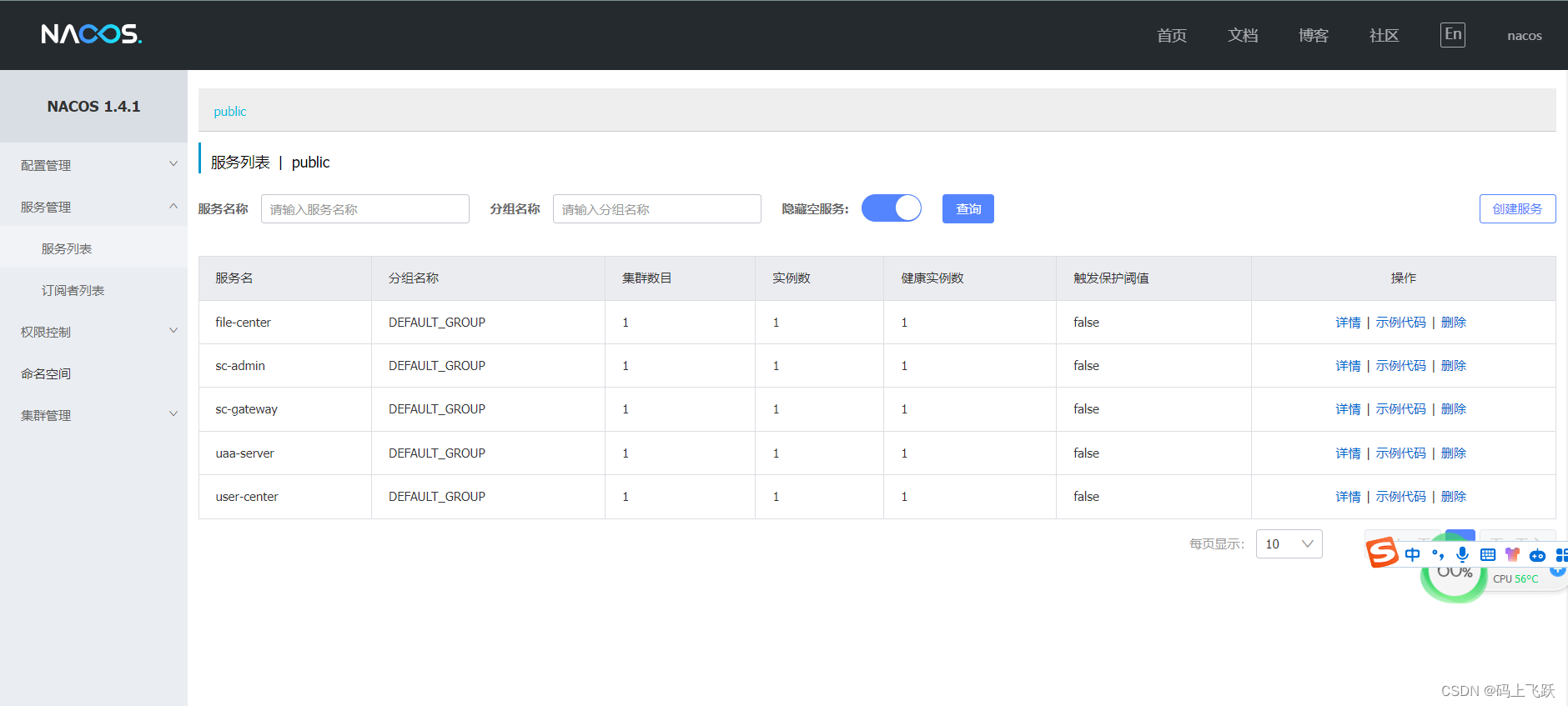The image size is (1568, 706).
Task: Open 示例代码 for user-center
Action: click(1401, 497)
